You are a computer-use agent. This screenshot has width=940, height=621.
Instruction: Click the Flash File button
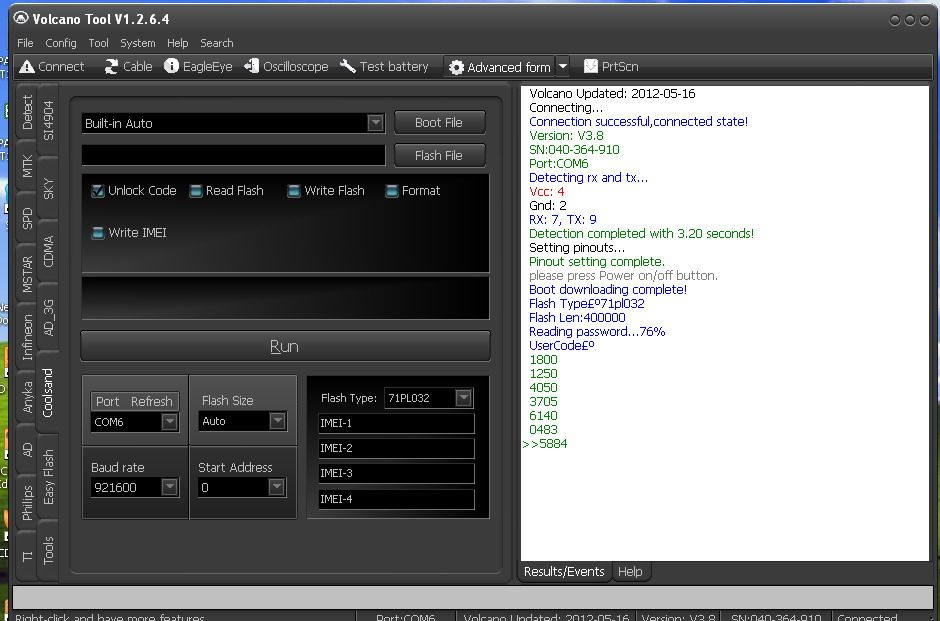[x=439, y=155]
